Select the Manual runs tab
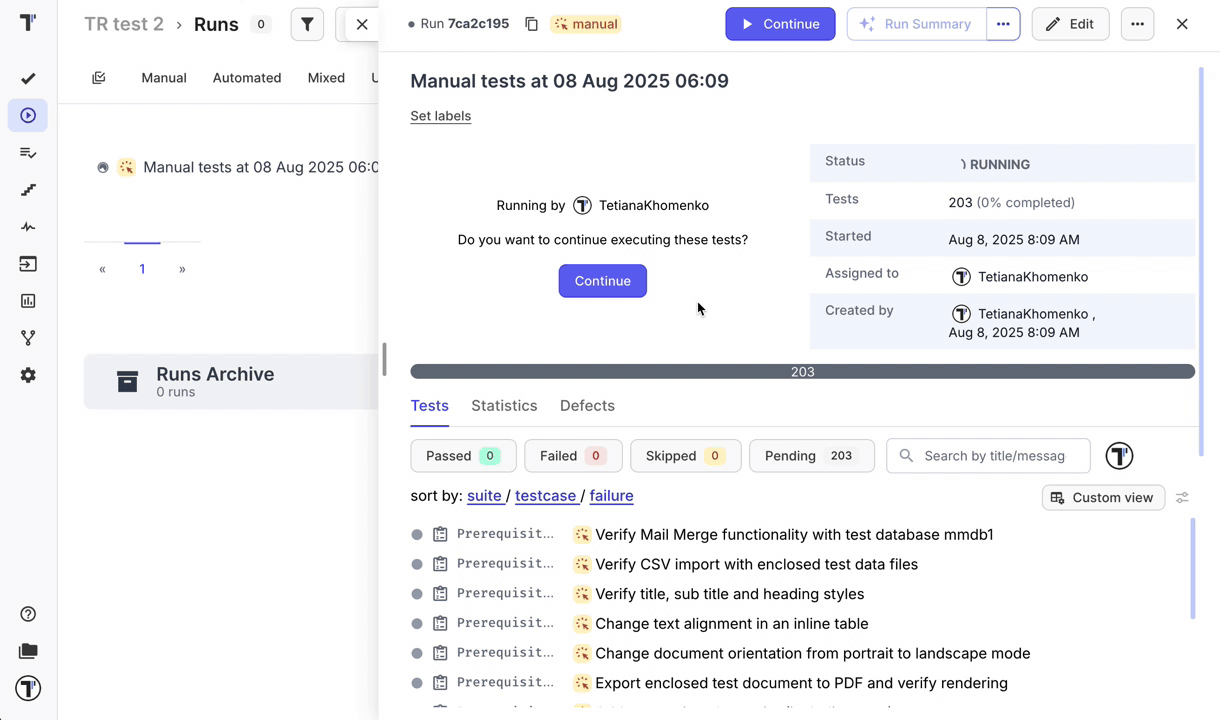The width and height of the screenshot is (1220, 720). (164, 78)
